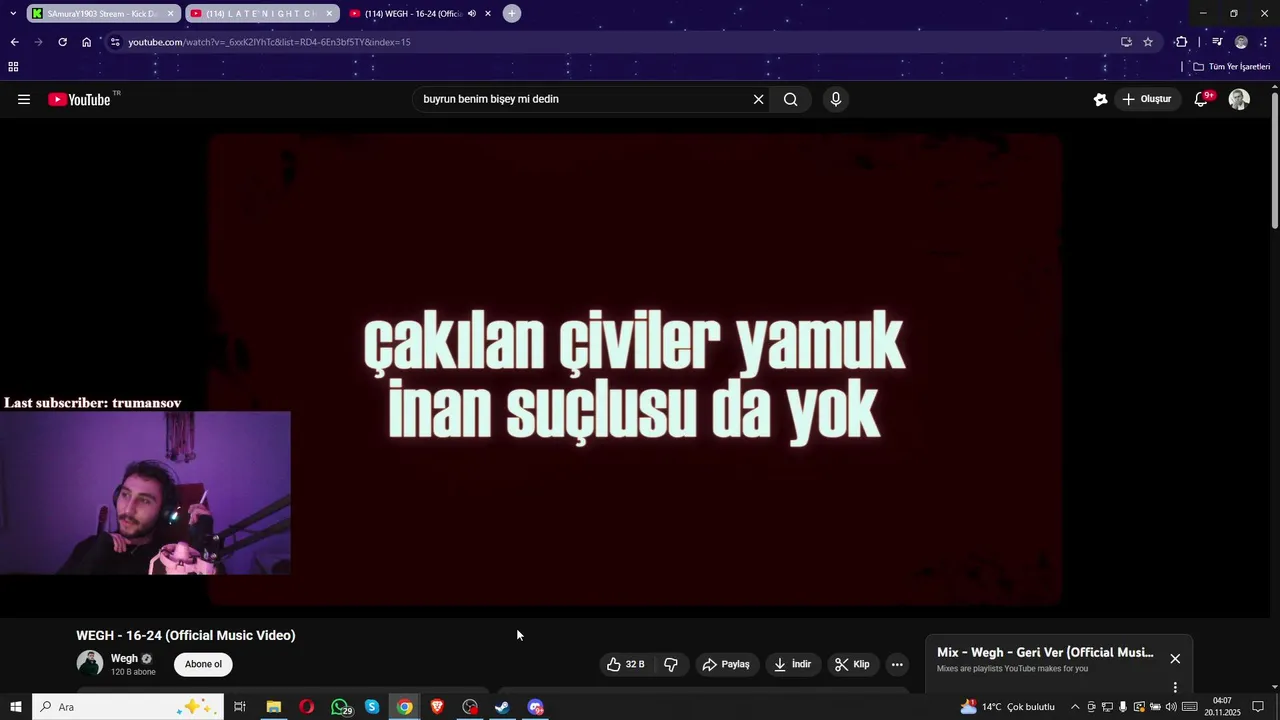Open a new browser tab
The image size is (1280, 720).
click(512, 13)
